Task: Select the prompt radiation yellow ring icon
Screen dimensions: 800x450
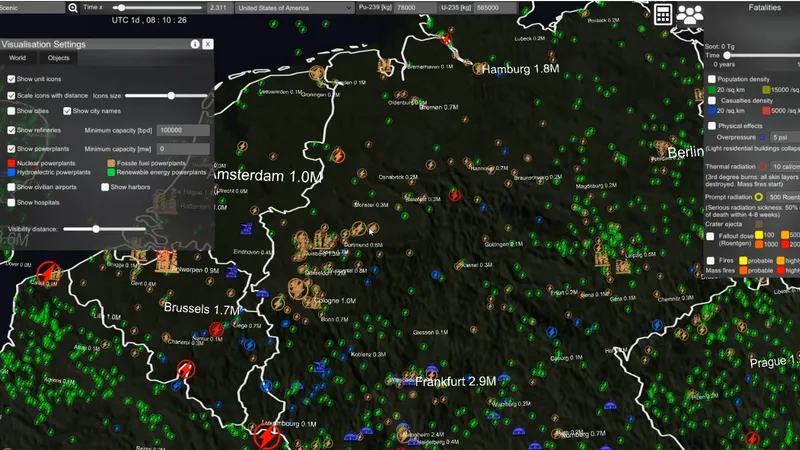Action: (760, 197)
